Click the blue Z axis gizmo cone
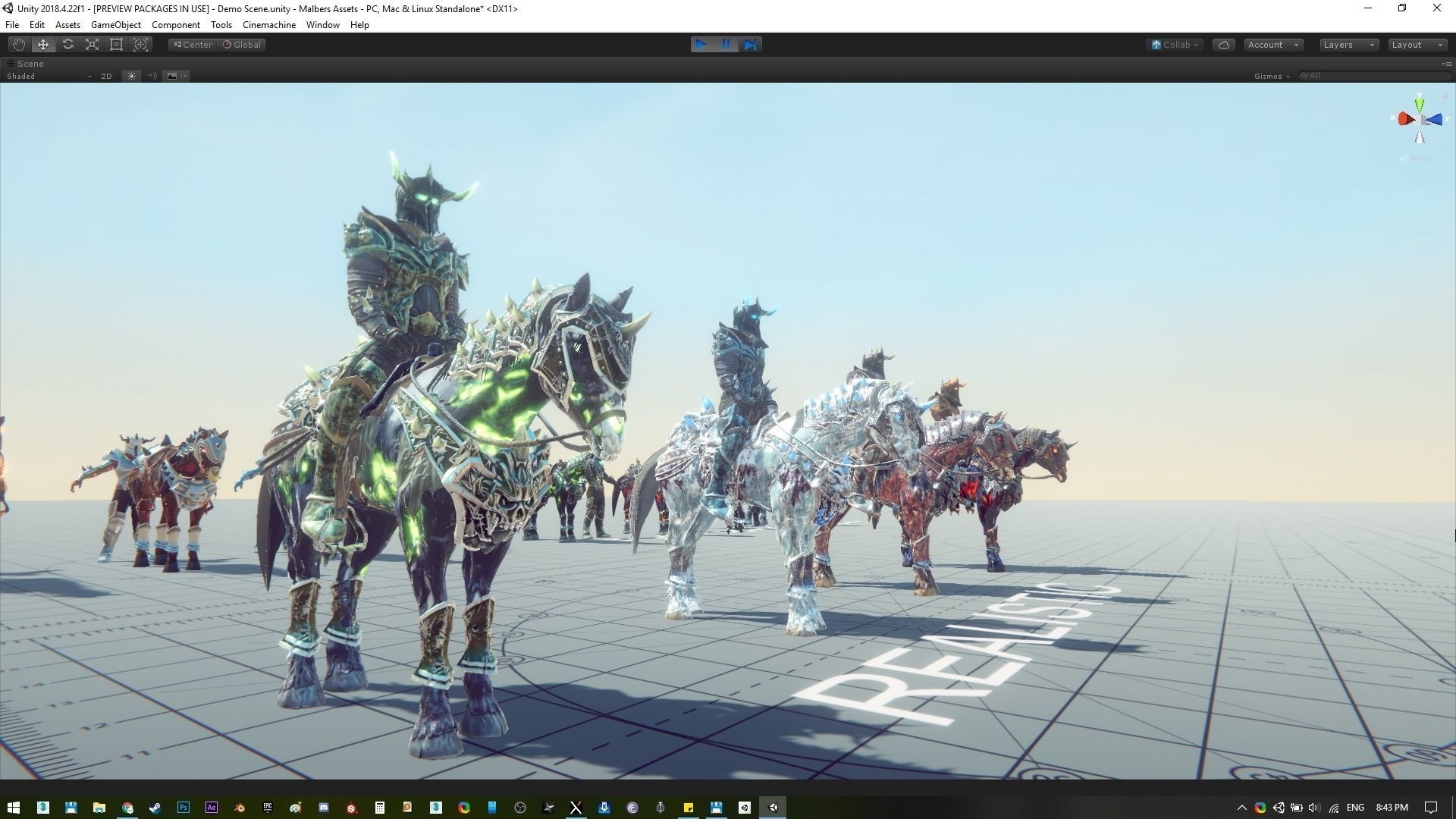This screenshot has width=1456, height=819. click(1434, 120)
